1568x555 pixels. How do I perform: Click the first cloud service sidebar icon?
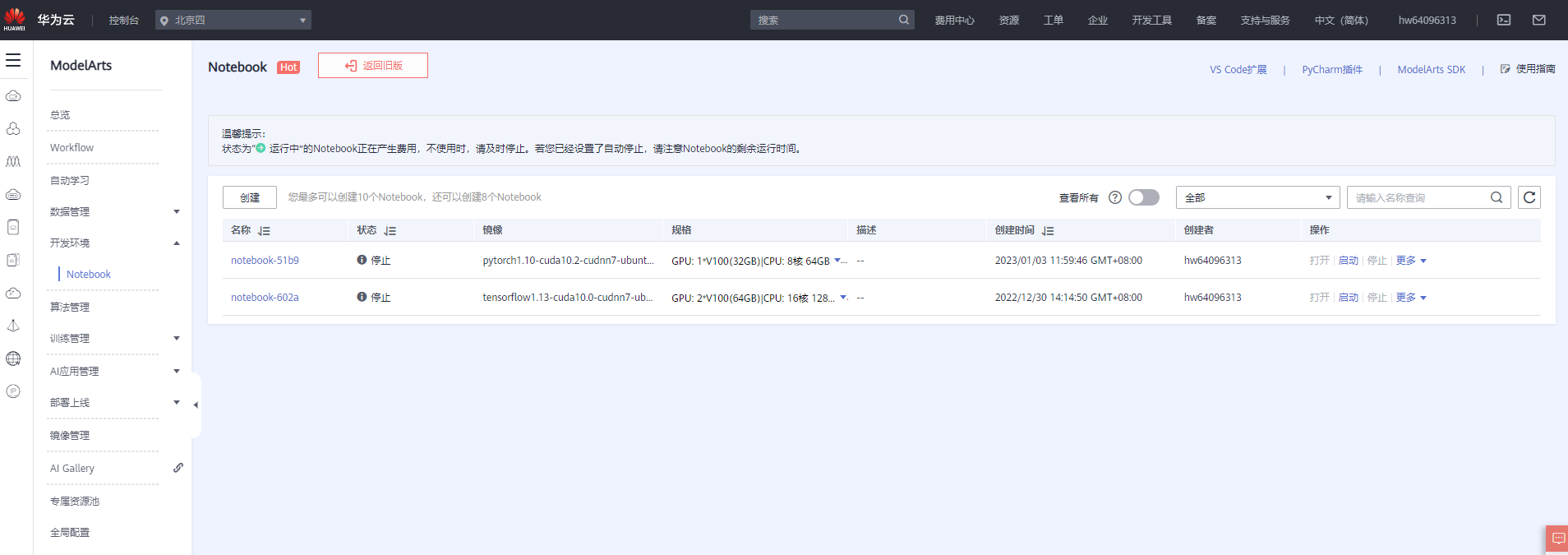click(x=13, y=96)
